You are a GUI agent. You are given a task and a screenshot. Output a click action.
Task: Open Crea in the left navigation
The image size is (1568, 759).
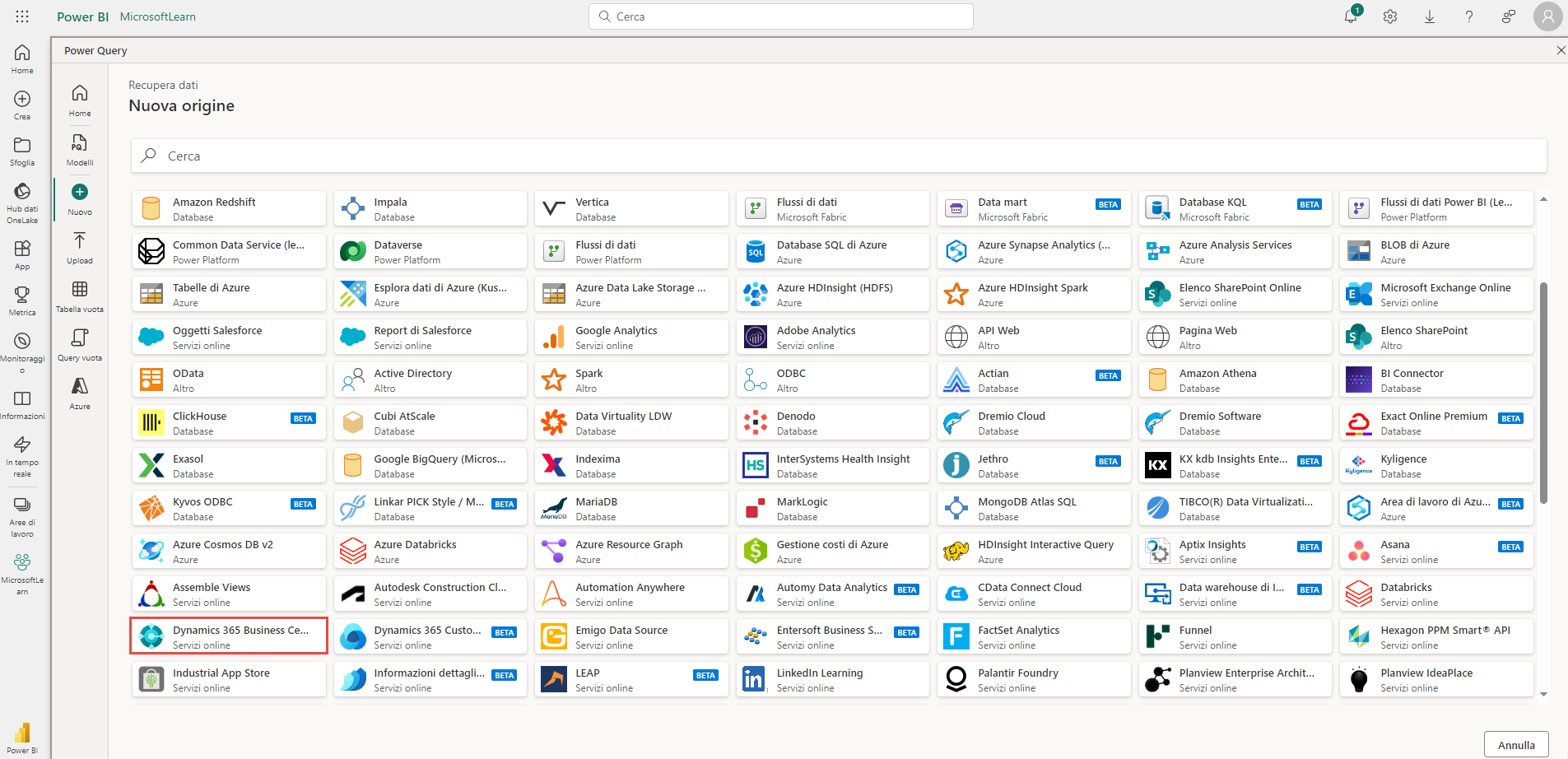[x=22, y=105]
